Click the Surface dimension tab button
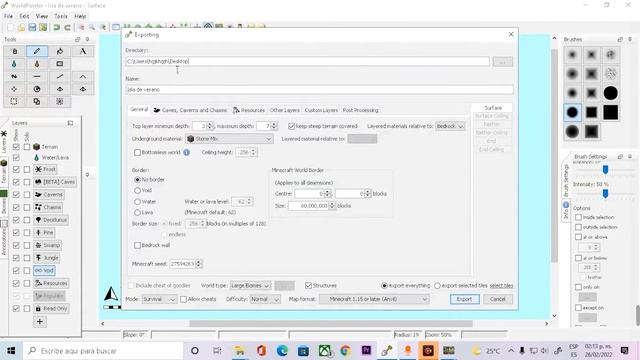 point(493,108)
